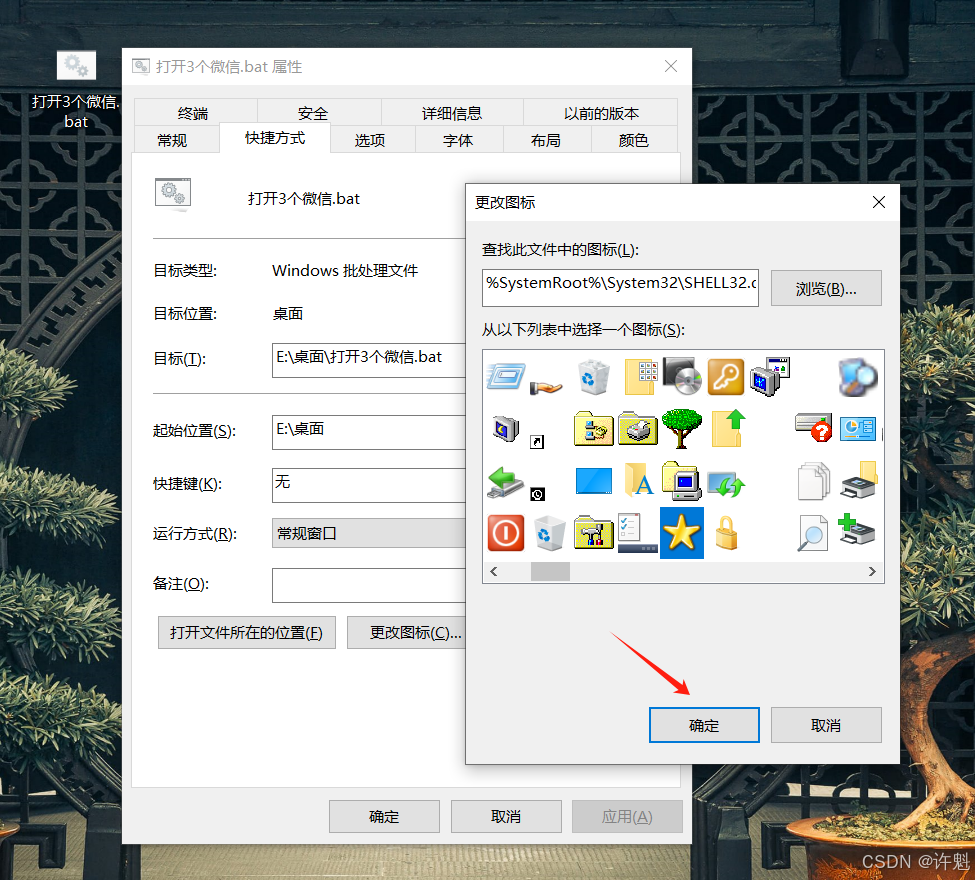The height and width of the screenshot is (880, 975).
Task: Switch to the 颜色 tab
Action: pyautogui.click(x=634, y=140)
